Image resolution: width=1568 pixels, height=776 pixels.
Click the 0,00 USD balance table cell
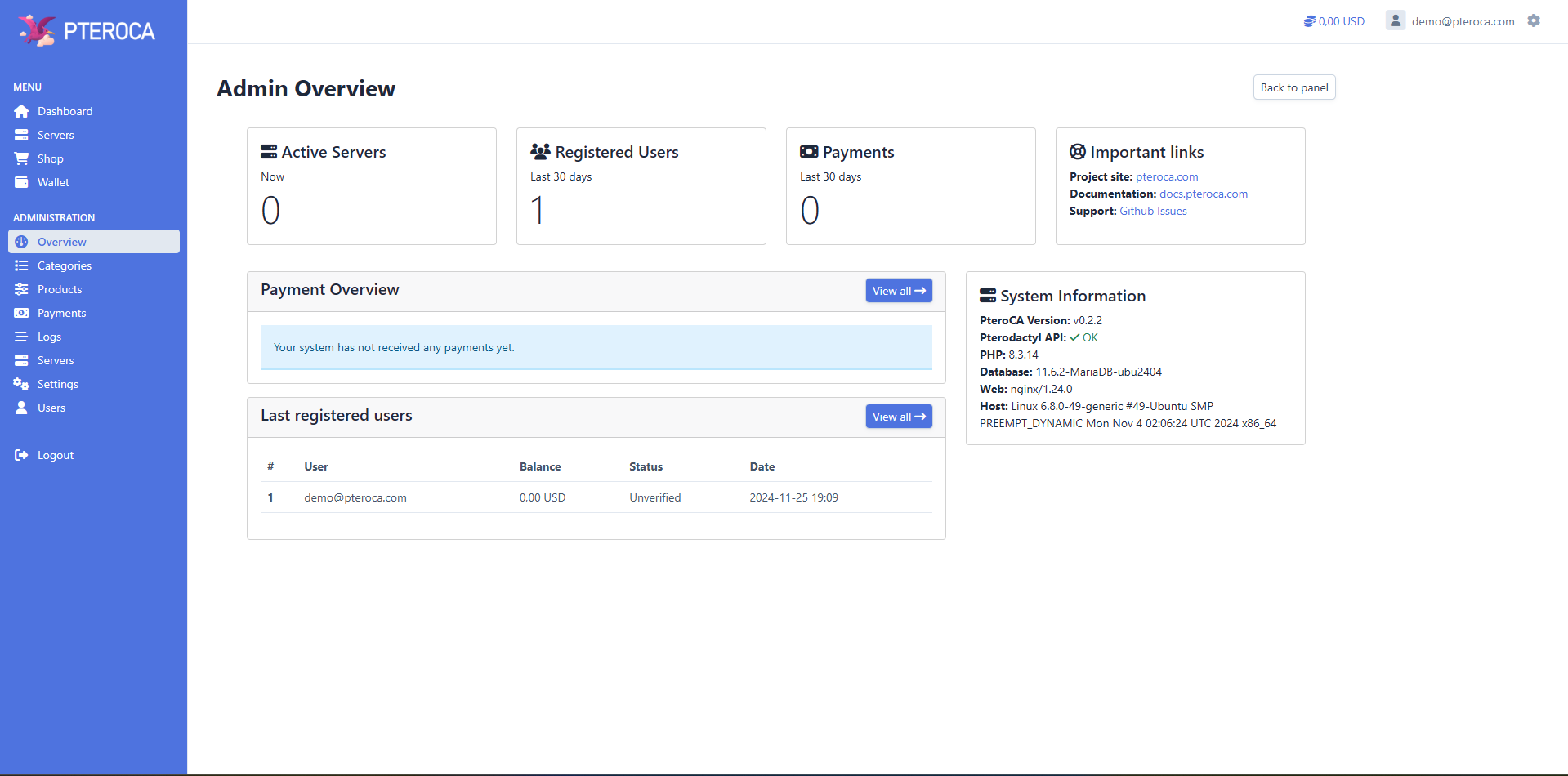tap(543, 497)
